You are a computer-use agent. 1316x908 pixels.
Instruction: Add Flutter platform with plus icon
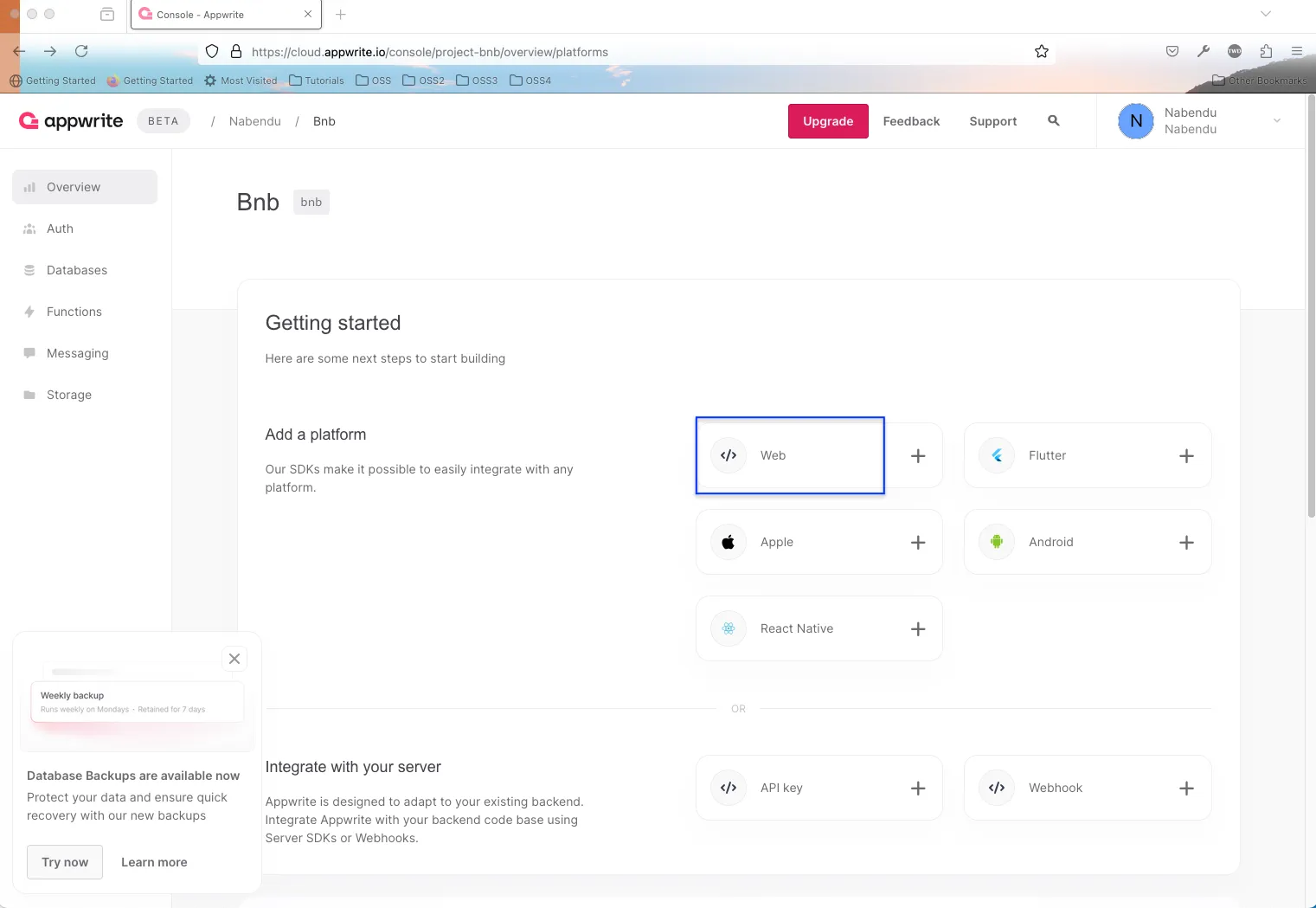1186,456
